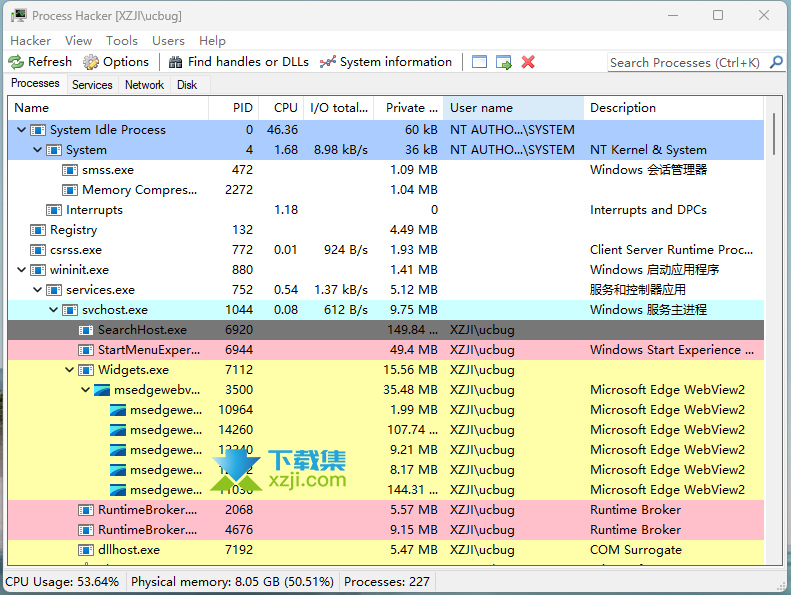
Task: Switch to the Services tab
Action: [x=92, y=85]
